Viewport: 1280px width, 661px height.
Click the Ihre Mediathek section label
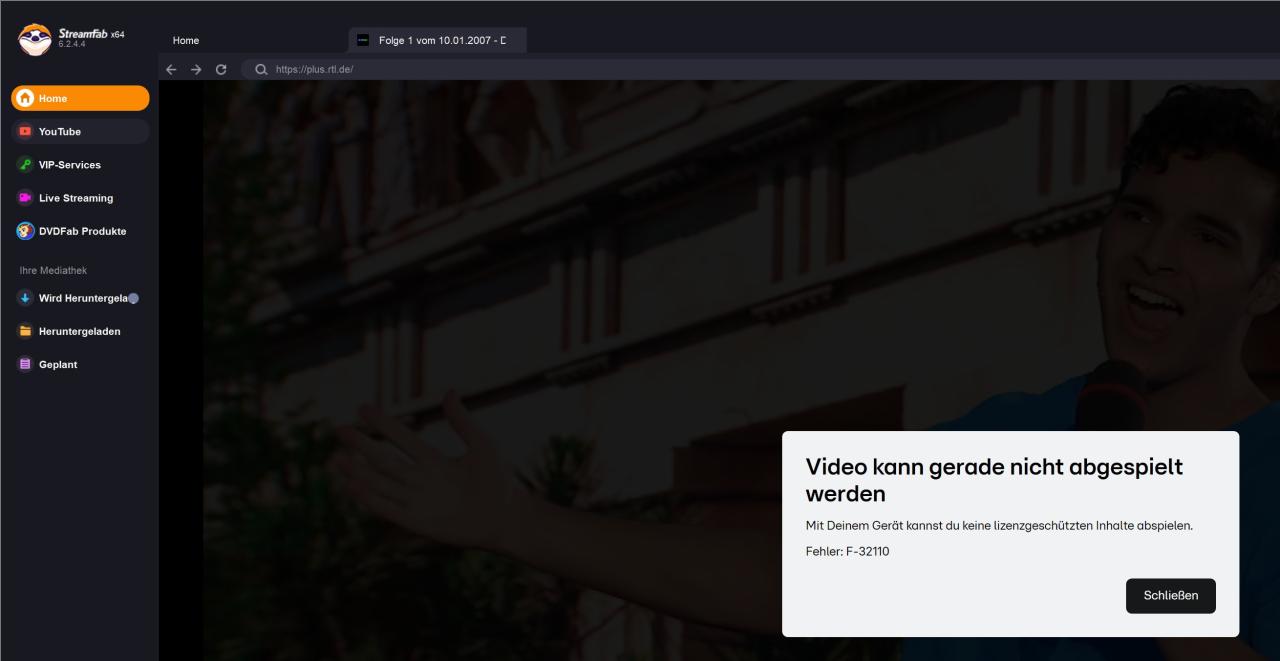(53, 270)
